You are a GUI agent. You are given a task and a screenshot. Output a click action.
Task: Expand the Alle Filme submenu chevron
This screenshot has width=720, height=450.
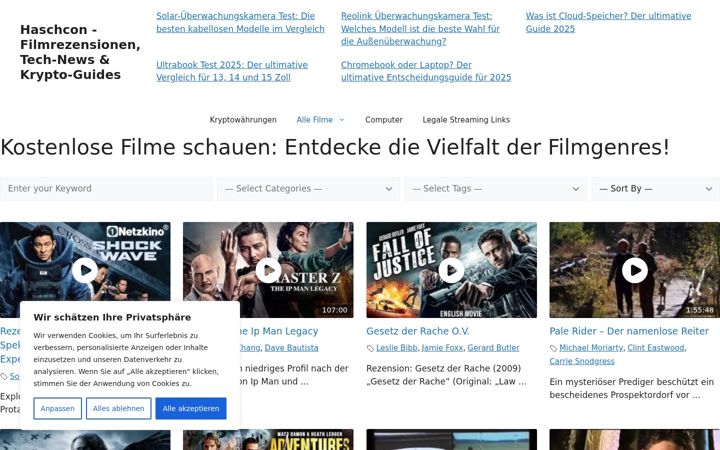pos(341,120)
